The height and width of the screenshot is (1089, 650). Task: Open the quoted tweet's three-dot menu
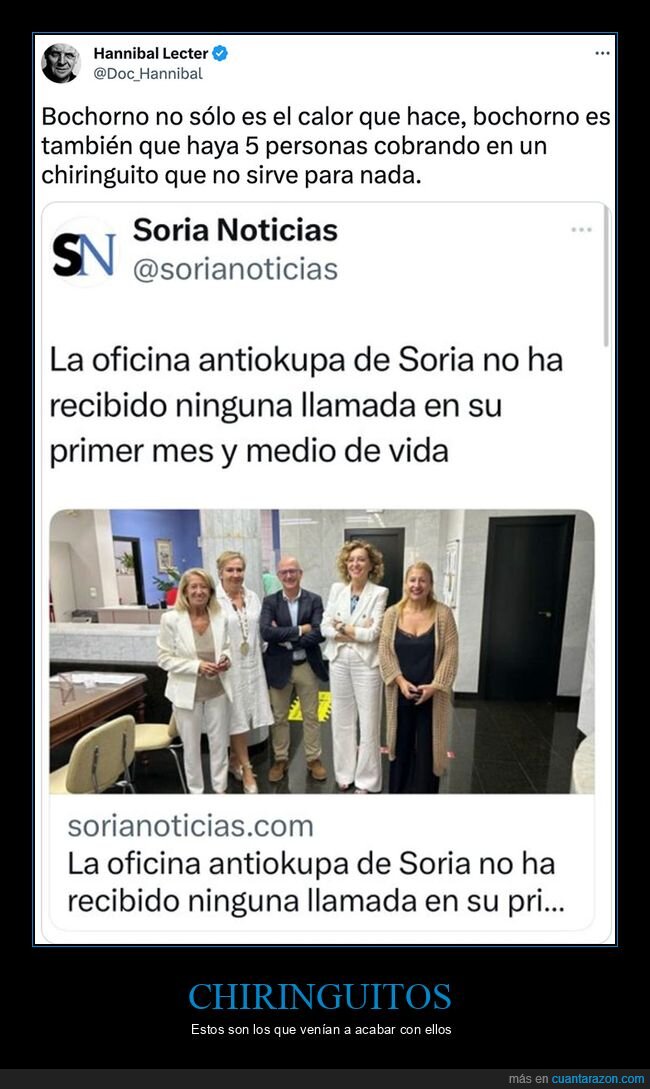581,229
